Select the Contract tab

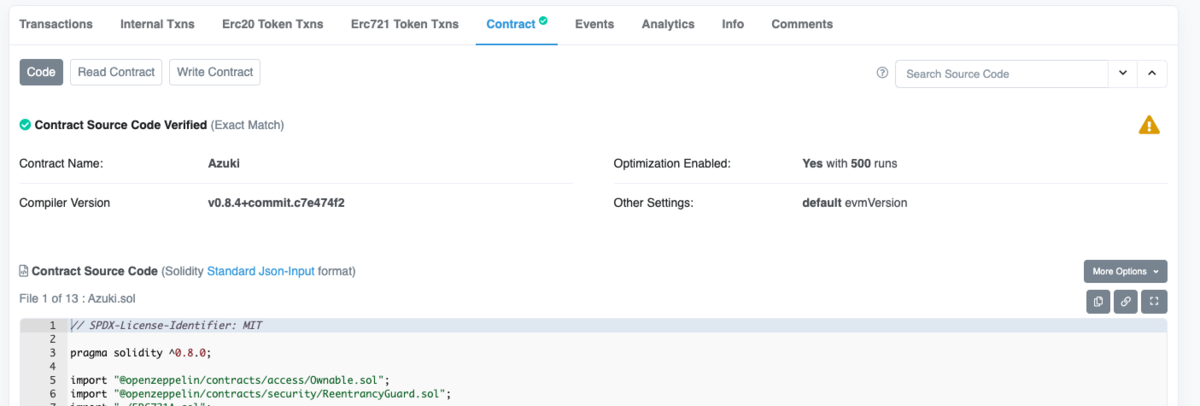coord(516,24)
